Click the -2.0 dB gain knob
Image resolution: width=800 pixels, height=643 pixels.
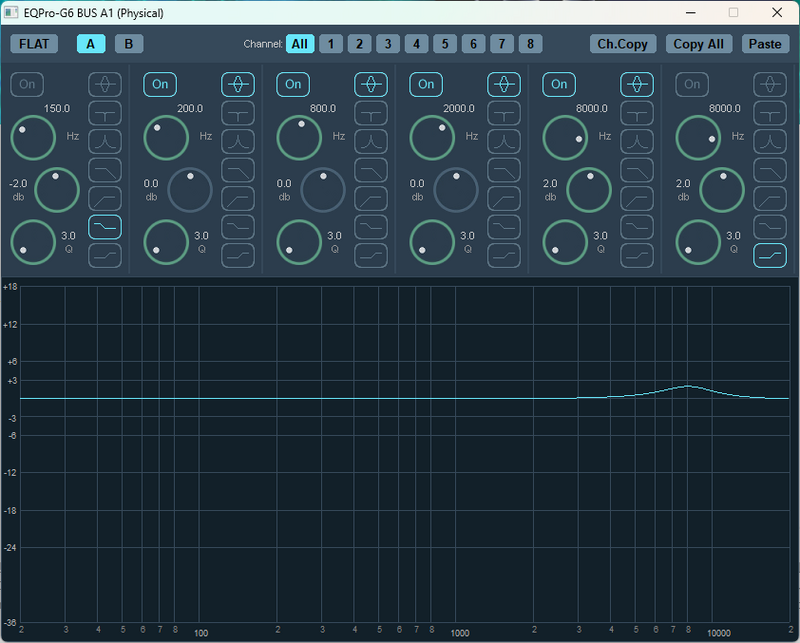coord(57,190)
